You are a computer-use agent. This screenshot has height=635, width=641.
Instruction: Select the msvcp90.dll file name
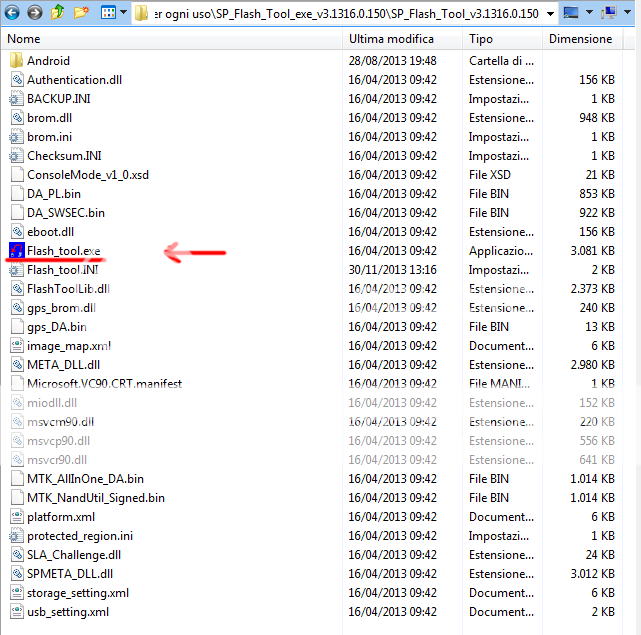point(58,441)
